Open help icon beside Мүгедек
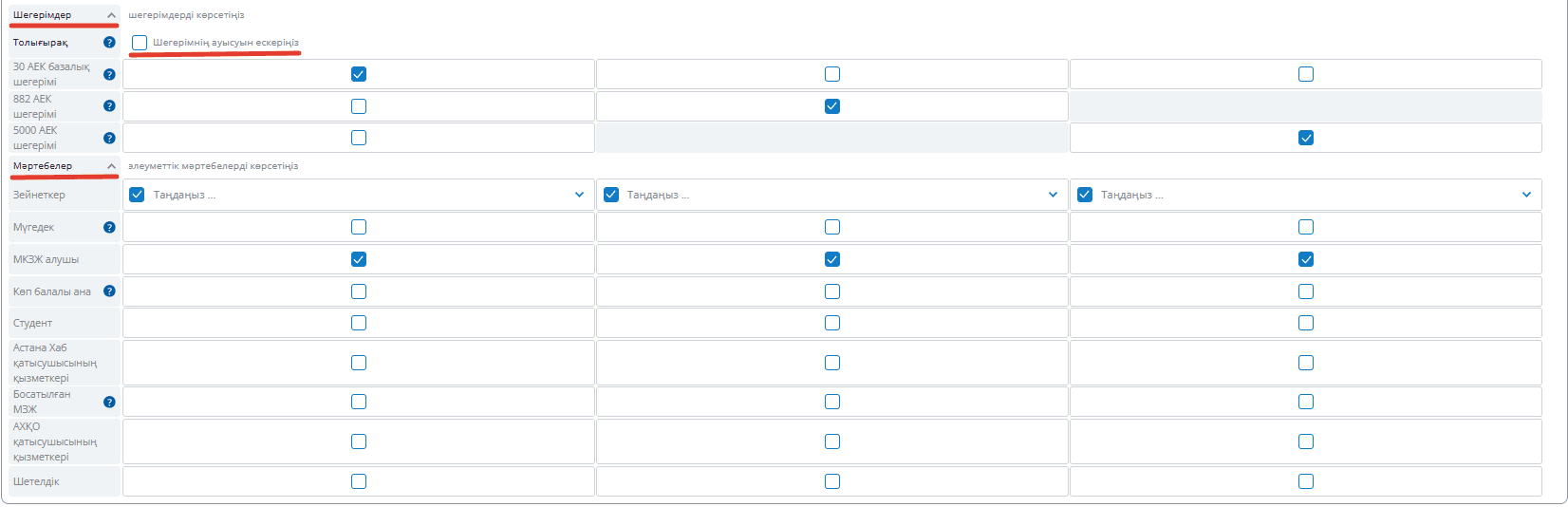 (x=109, y=227)
